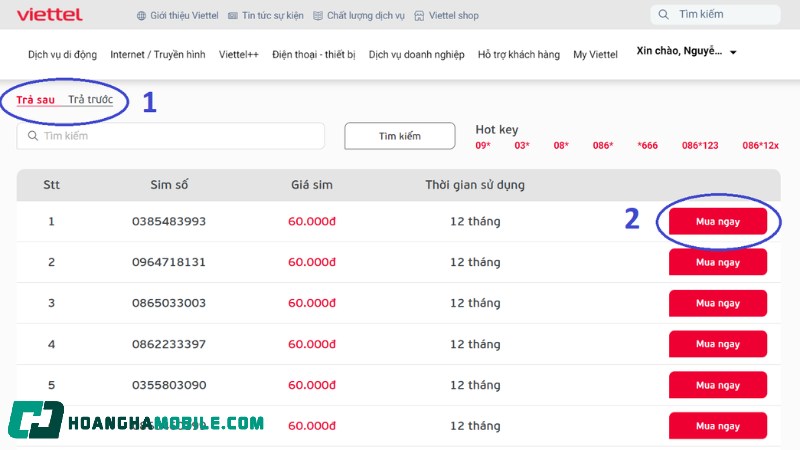Open the Dịch vụ di động menu
800x450 pixels.
(x=62, y=54)
